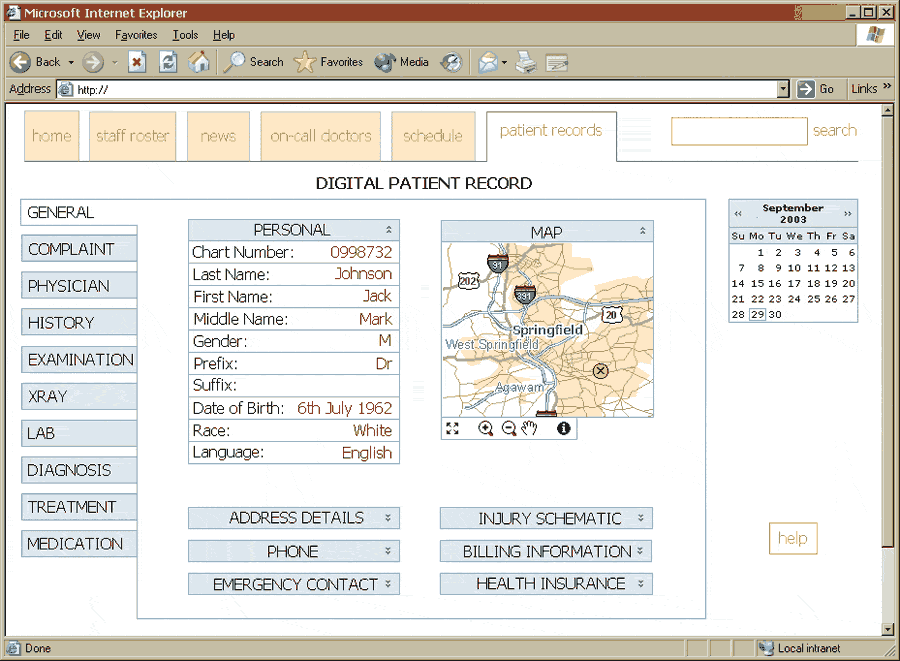Click the map info icon
This screenshot has width=900, height=661.
pyautogui.click(x=564, y=428)
